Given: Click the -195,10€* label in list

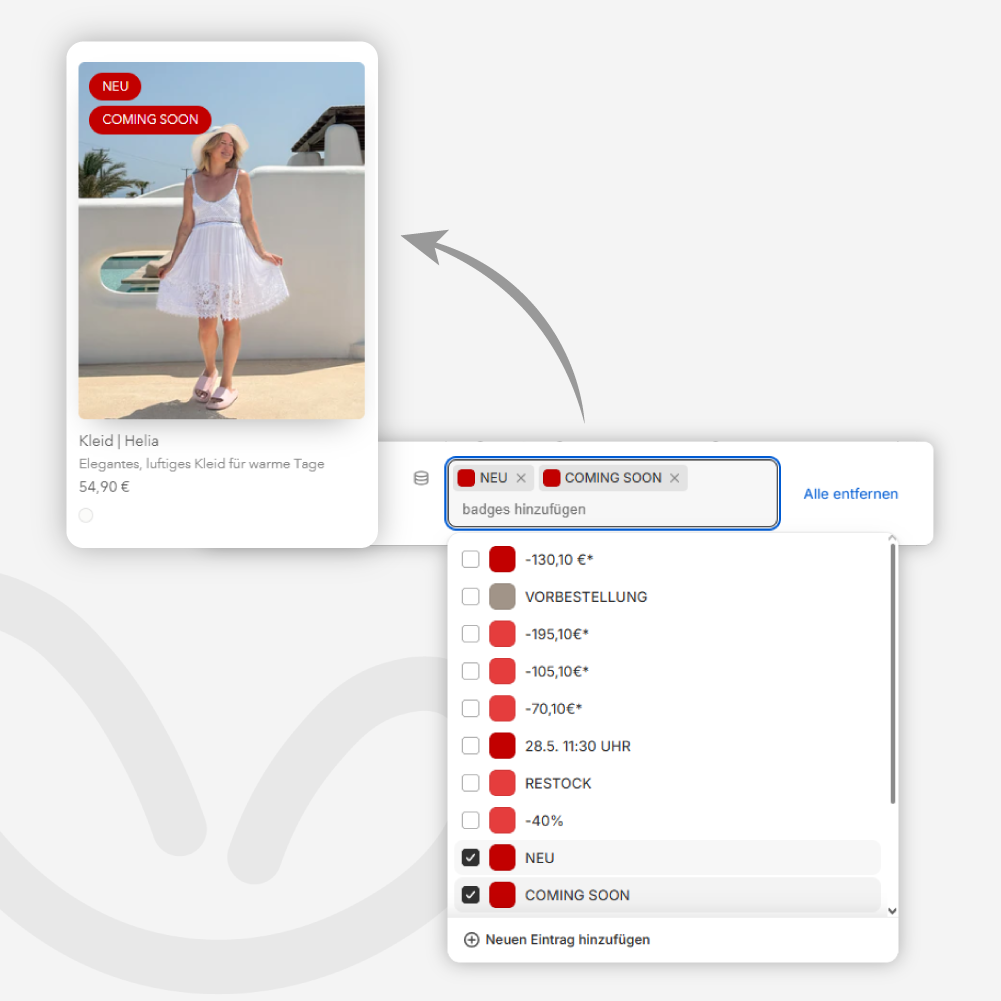Looking at the screenshot, I should pyautogui.click(x=557, y=635).
